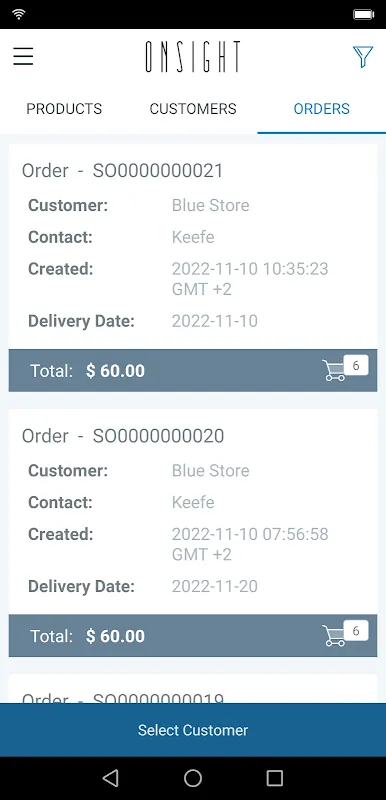Tap delivery date 2022-11-20
Screen dimensions: 386x800
coord(215,586)
